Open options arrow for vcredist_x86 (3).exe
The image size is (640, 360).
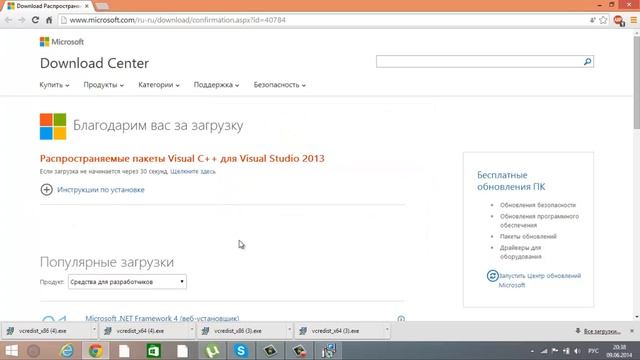tap(289, 329)
